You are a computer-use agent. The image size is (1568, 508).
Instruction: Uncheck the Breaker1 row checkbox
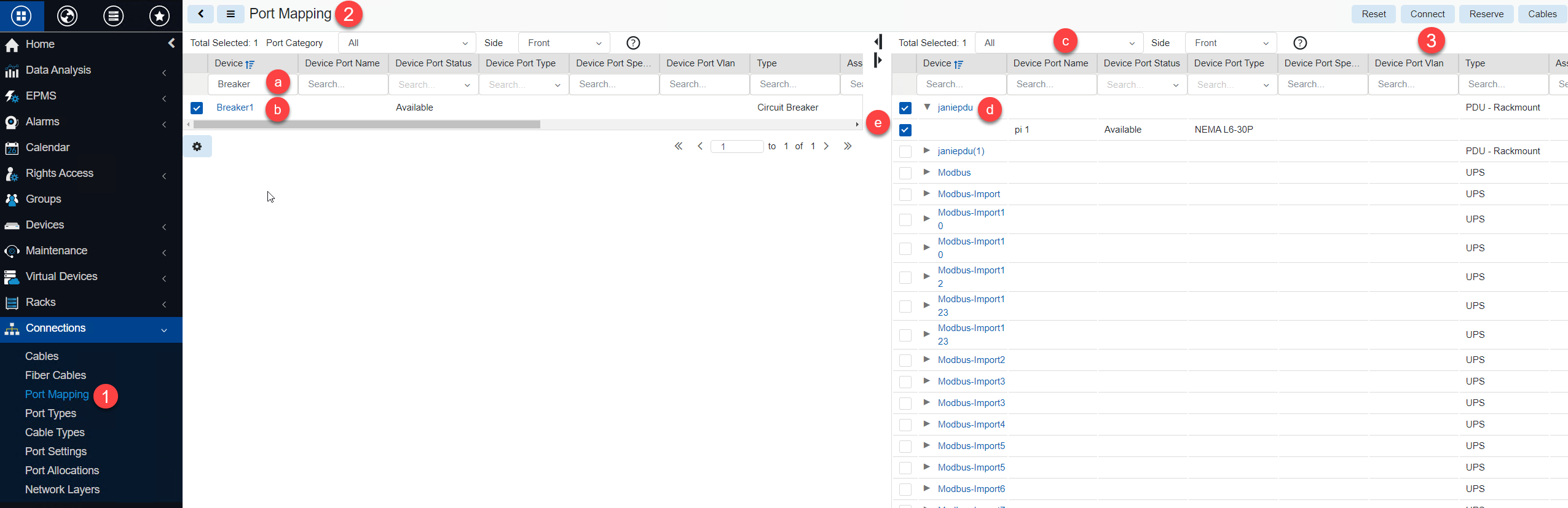click(x=197, y=108)
